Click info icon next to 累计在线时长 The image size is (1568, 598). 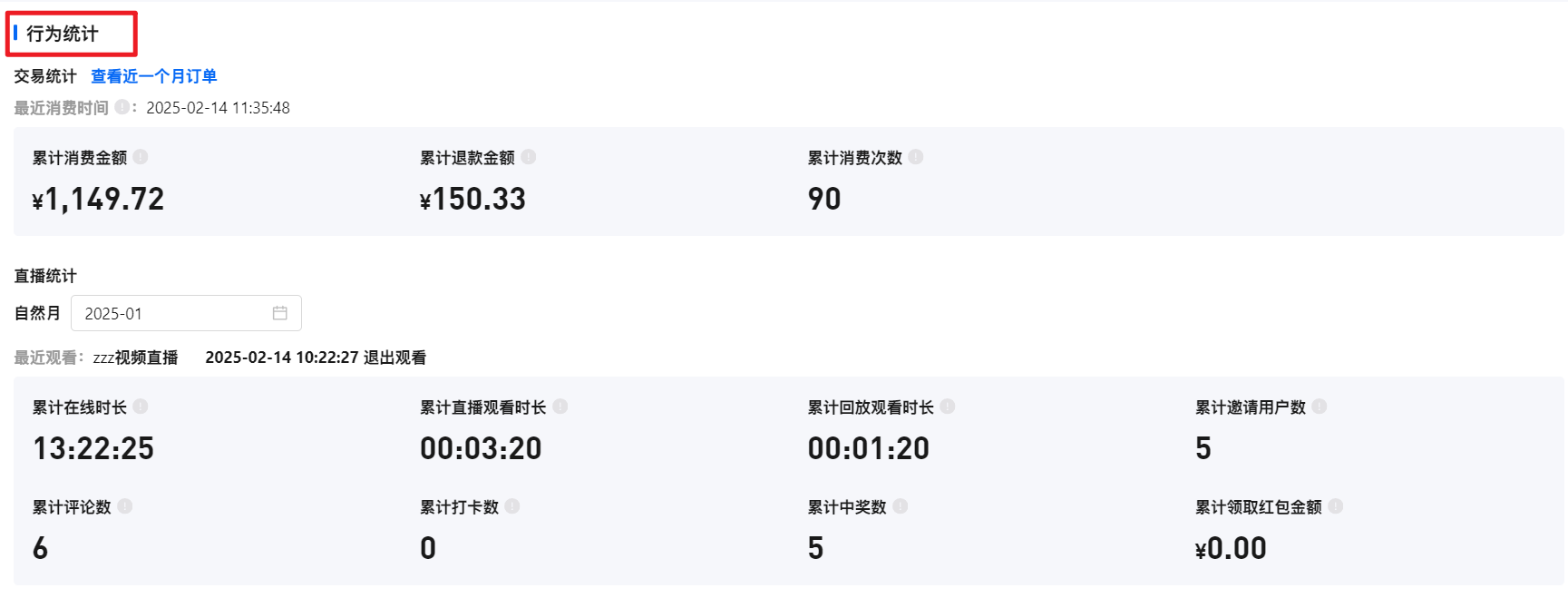click(x=141, y=407)
